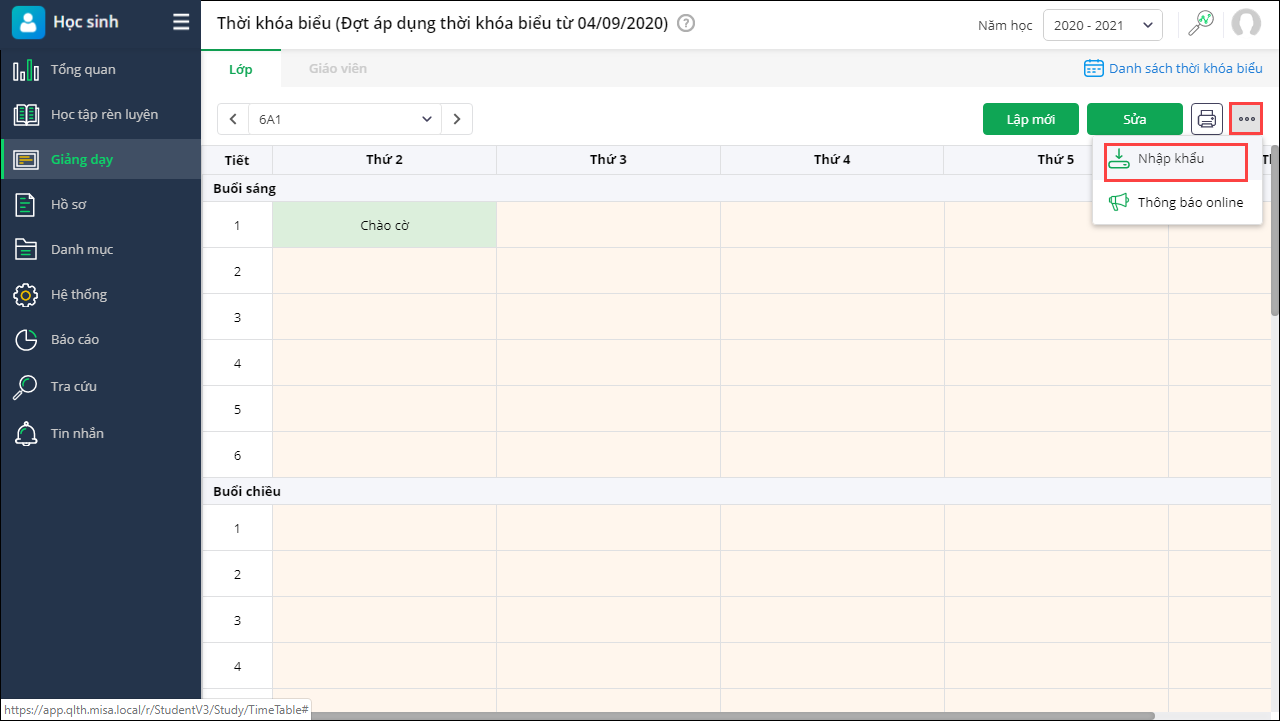This screenshot has width=1280, height=721.
Task: Open Báo cáo pie chart in sidebar
Action: coord(26,340)
